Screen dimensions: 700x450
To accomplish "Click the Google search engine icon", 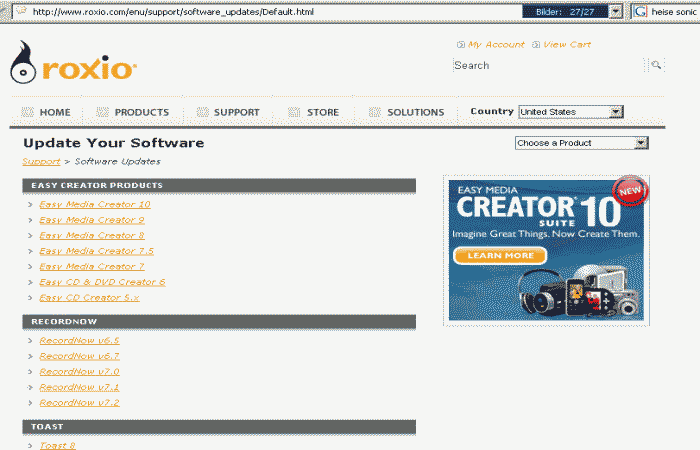I will (x=639, y=11).
